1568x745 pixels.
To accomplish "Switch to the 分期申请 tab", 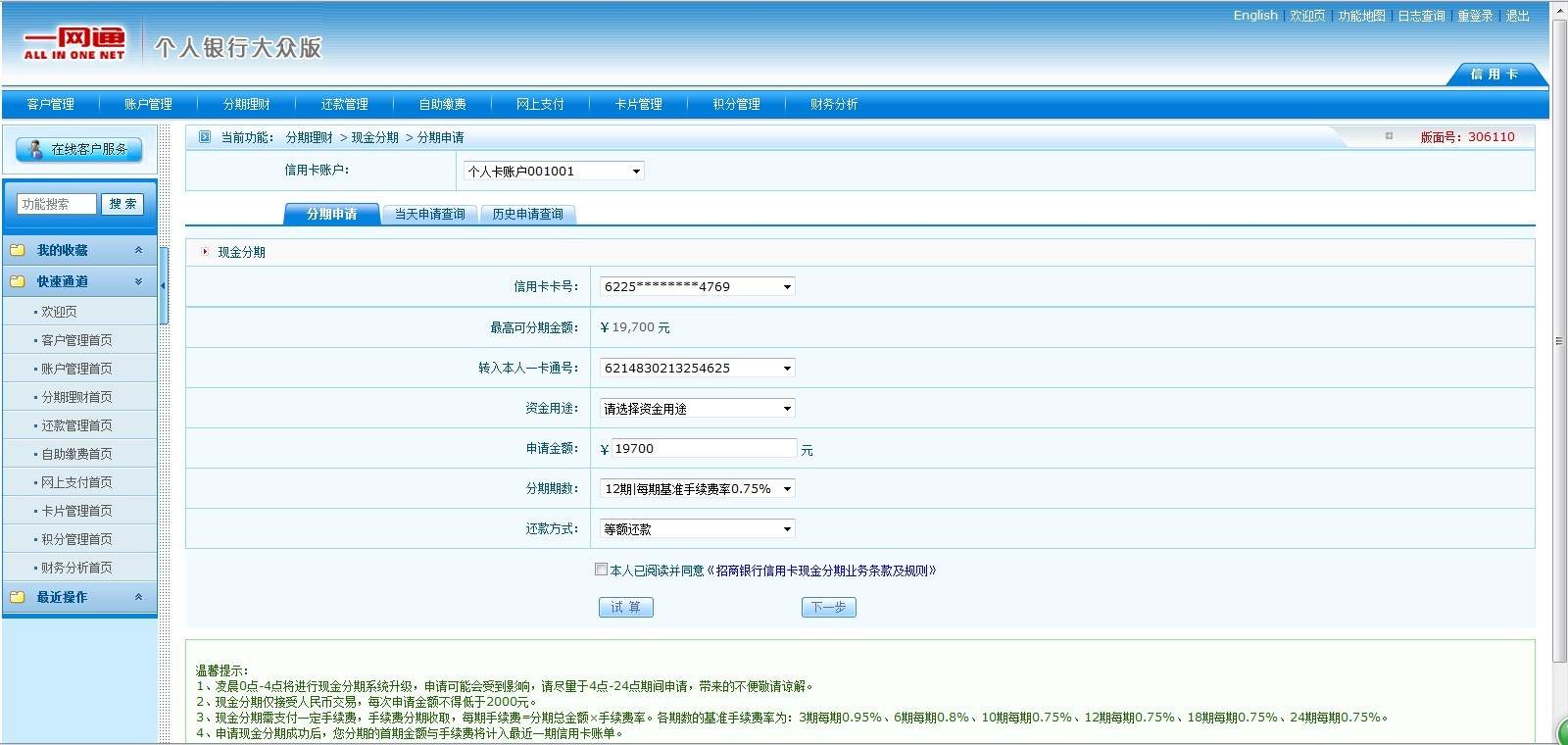I will (x=332, y=214).
